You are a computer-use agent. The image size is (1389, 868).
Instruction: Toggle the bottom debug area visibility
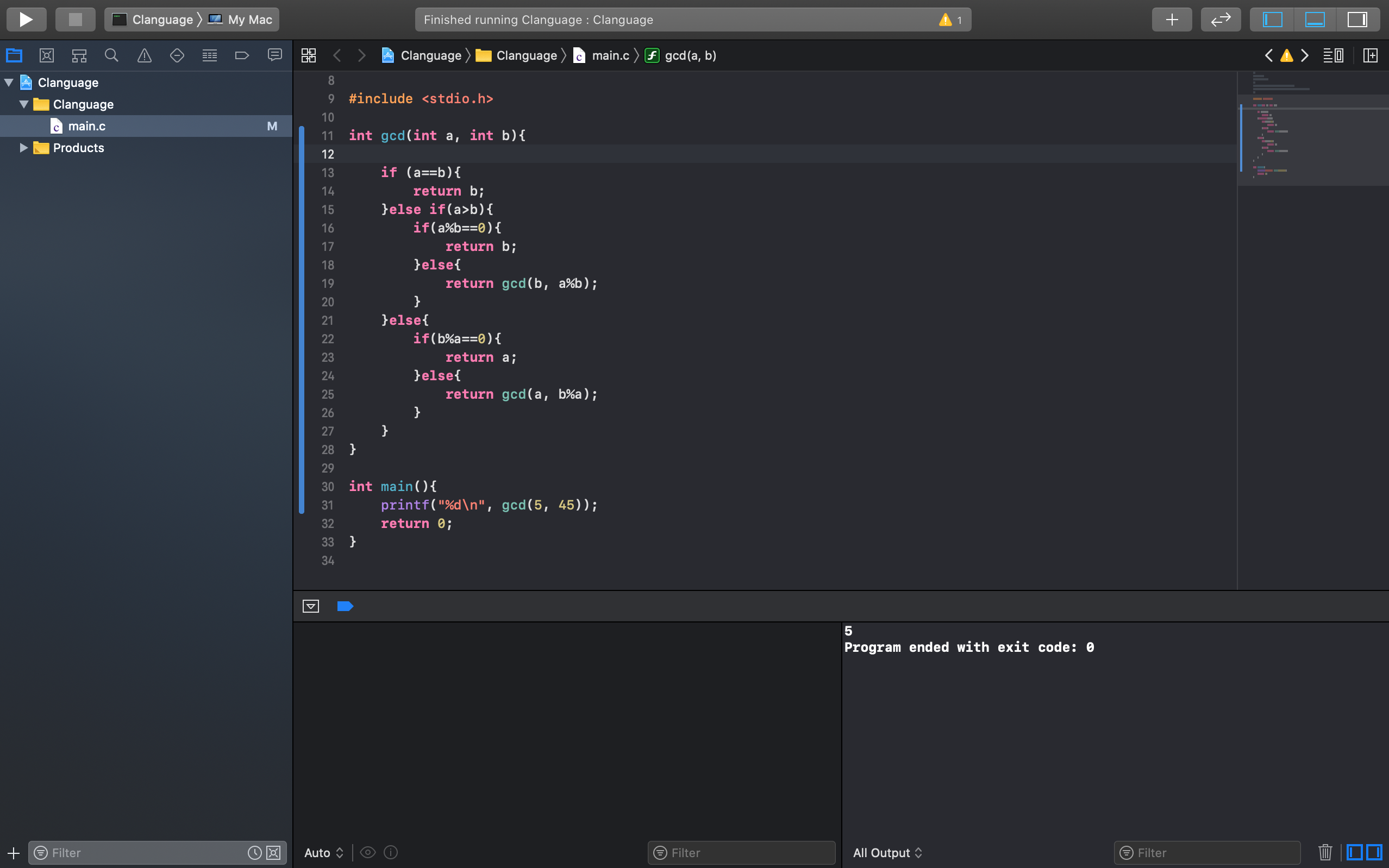coord(1315,20)
